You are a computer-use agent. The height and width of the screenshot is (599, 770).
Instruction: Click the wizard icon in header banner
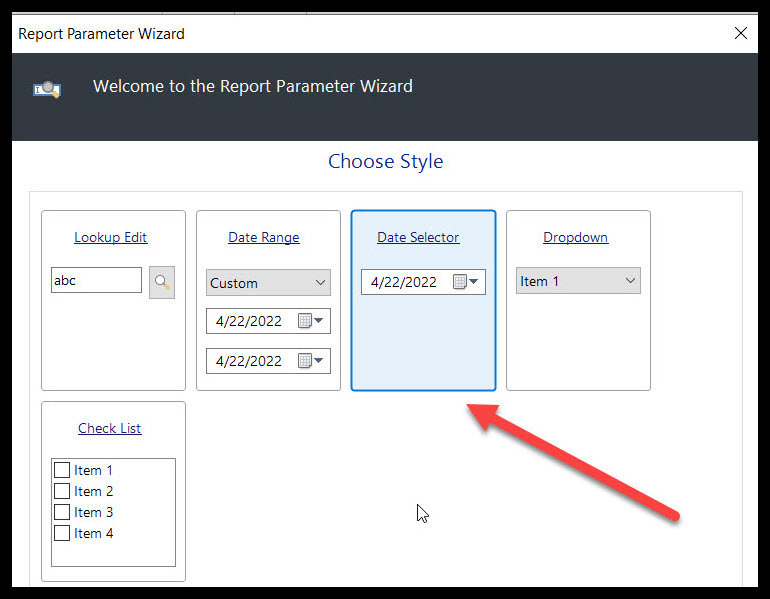click(47, 89)
